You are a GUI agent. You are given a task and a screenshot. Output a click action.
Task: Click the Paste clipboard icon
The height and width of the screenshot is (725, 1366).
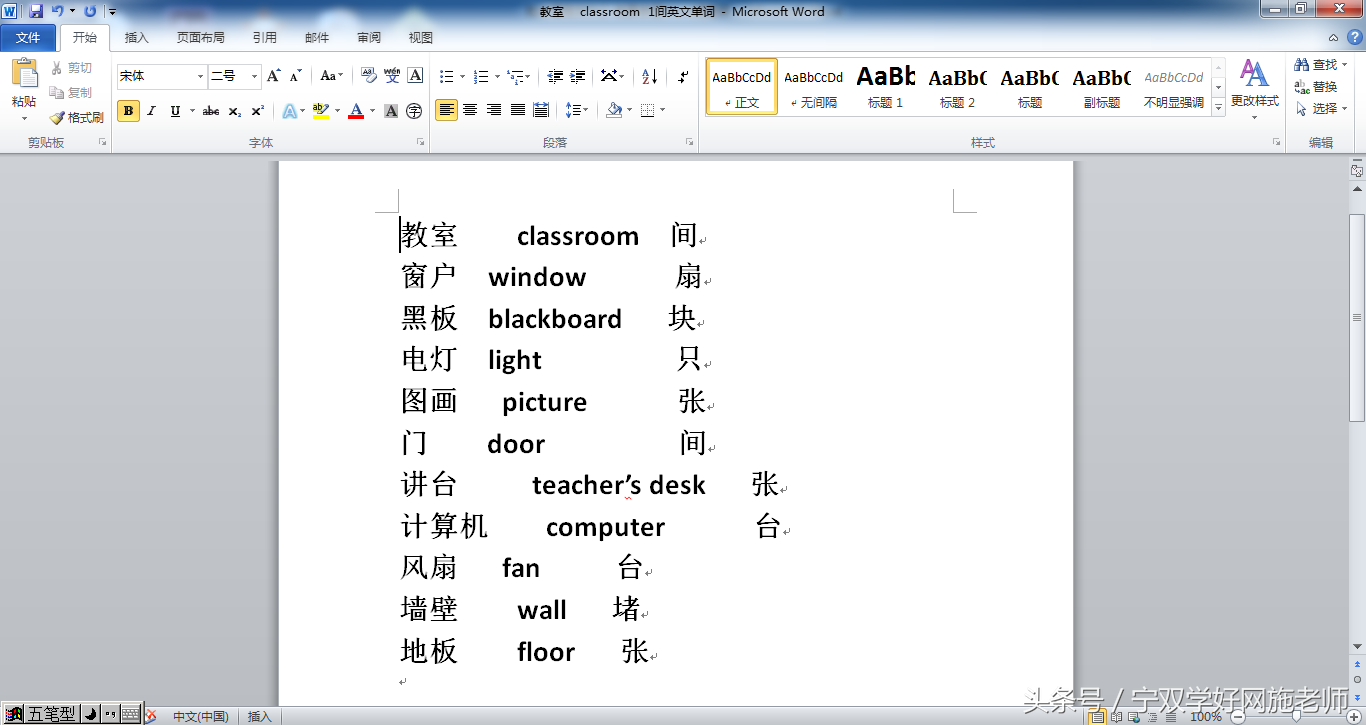click(x=24, y=75)
